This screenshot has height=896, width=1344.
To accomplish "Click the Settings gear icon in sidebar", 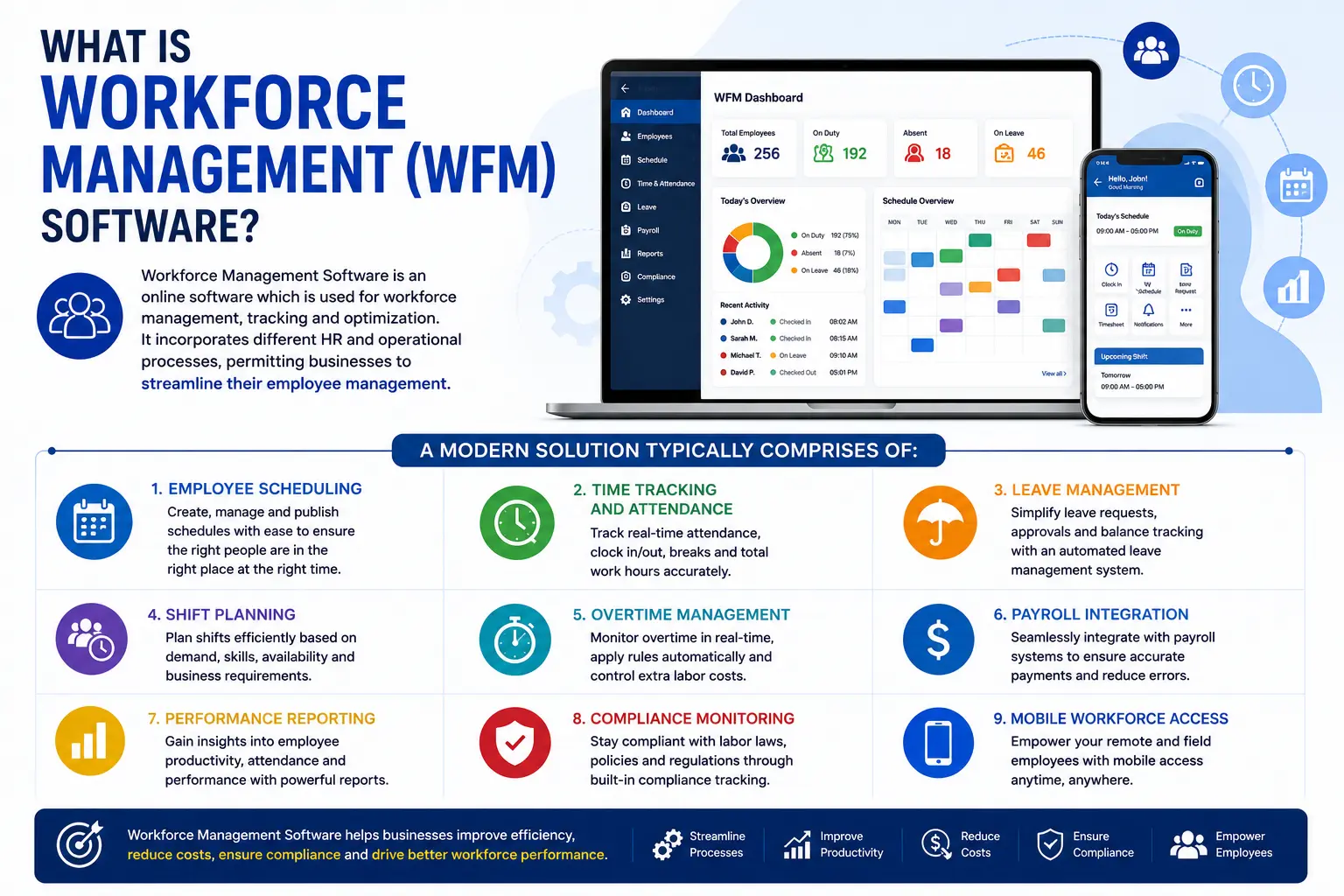I will pos(626,299).
